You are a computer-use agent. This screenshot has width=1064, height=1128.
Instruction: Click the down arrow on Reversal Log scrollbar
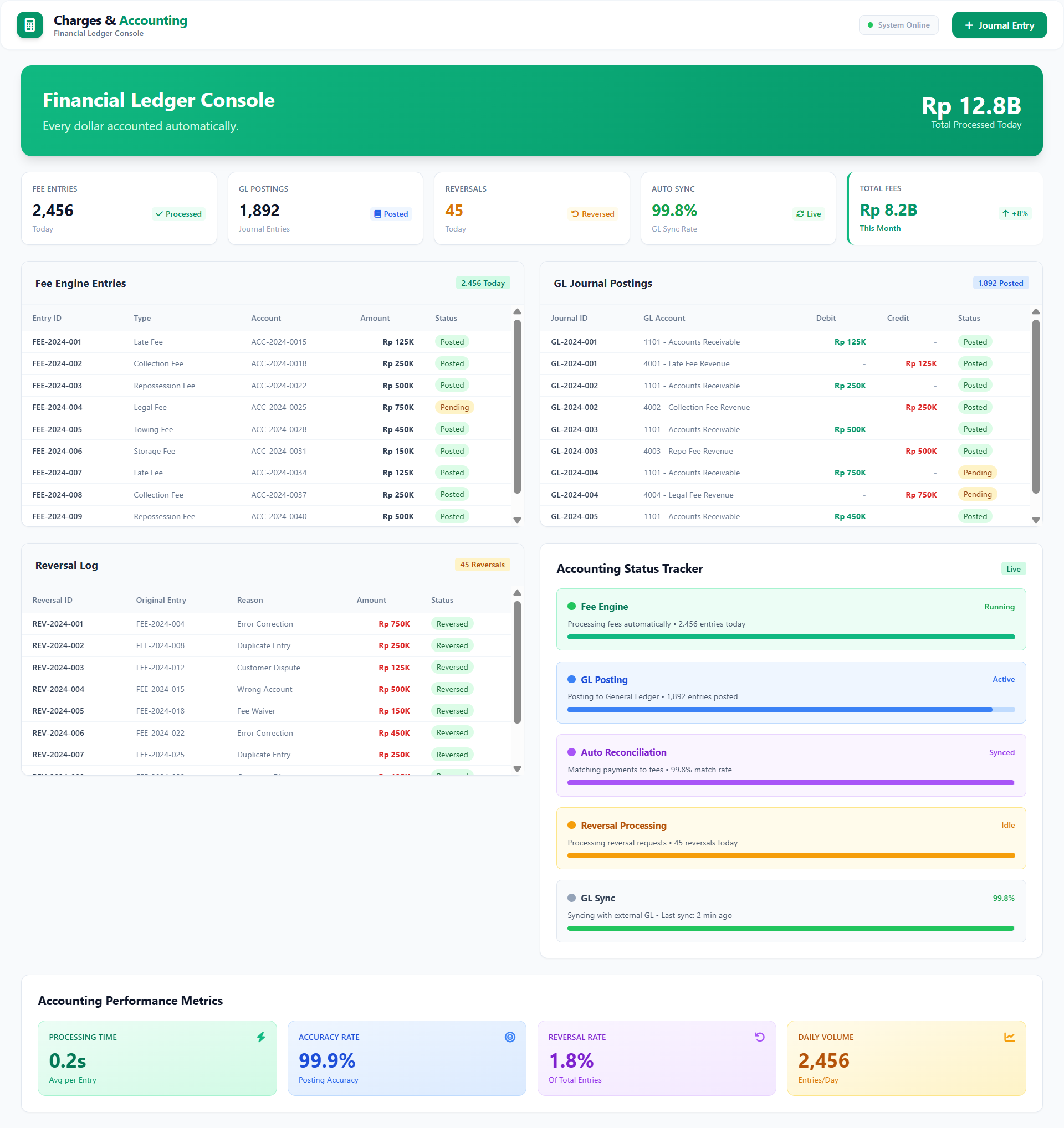(x=516, y=769)
